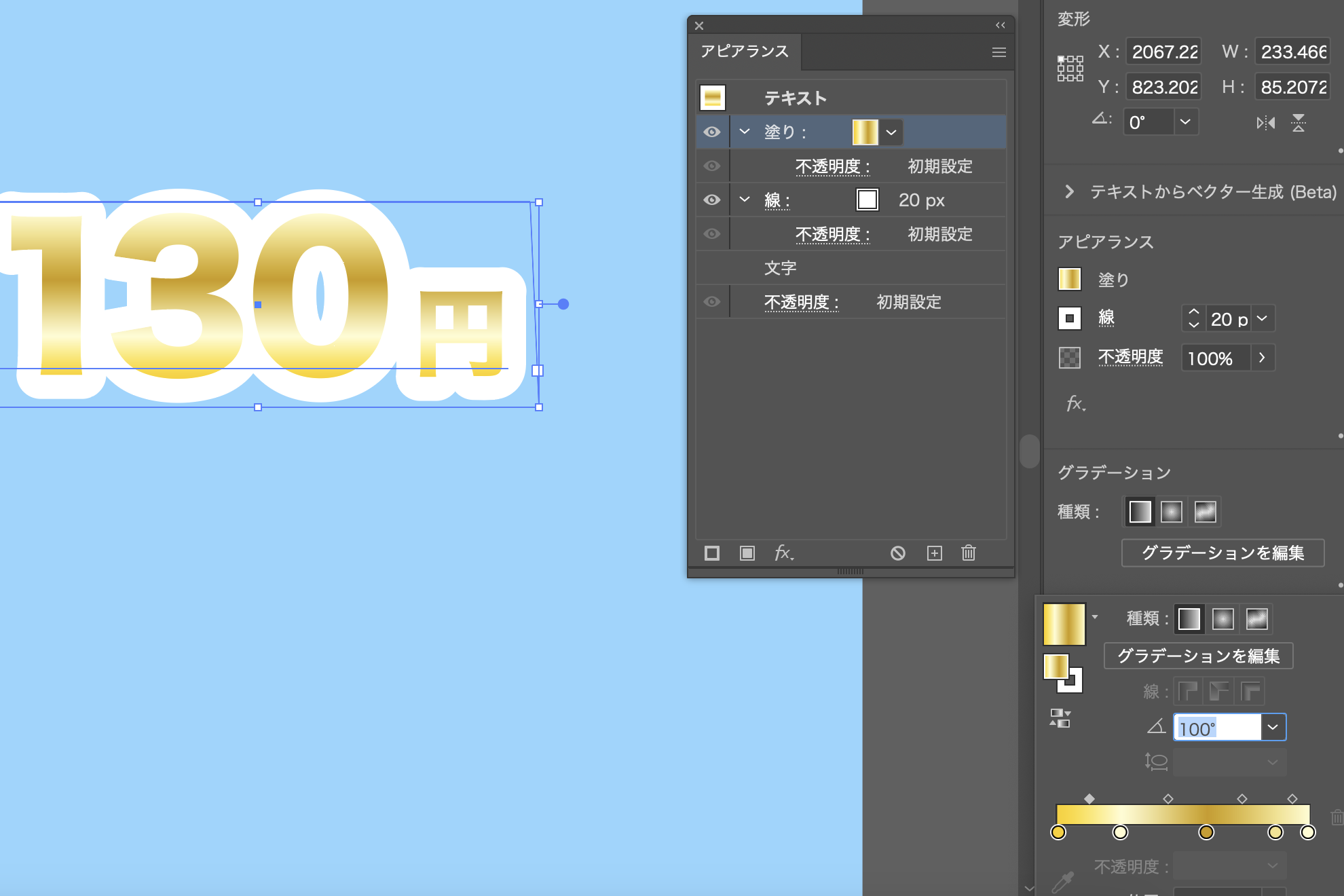Duplicate the selected appearance item
Image resolution: width=1344 pixels, height=896 pixels.
coord(935,553)
